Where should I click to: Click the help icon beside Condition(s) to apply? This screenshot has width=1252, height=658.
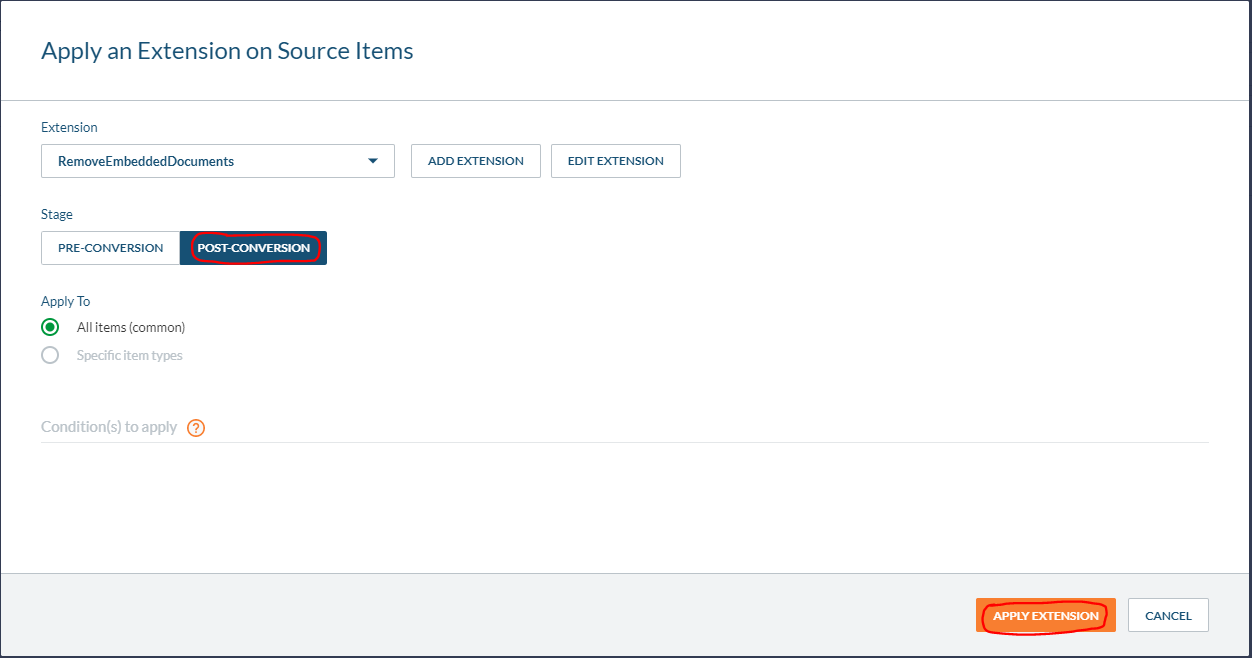click(x=196, y=427)
